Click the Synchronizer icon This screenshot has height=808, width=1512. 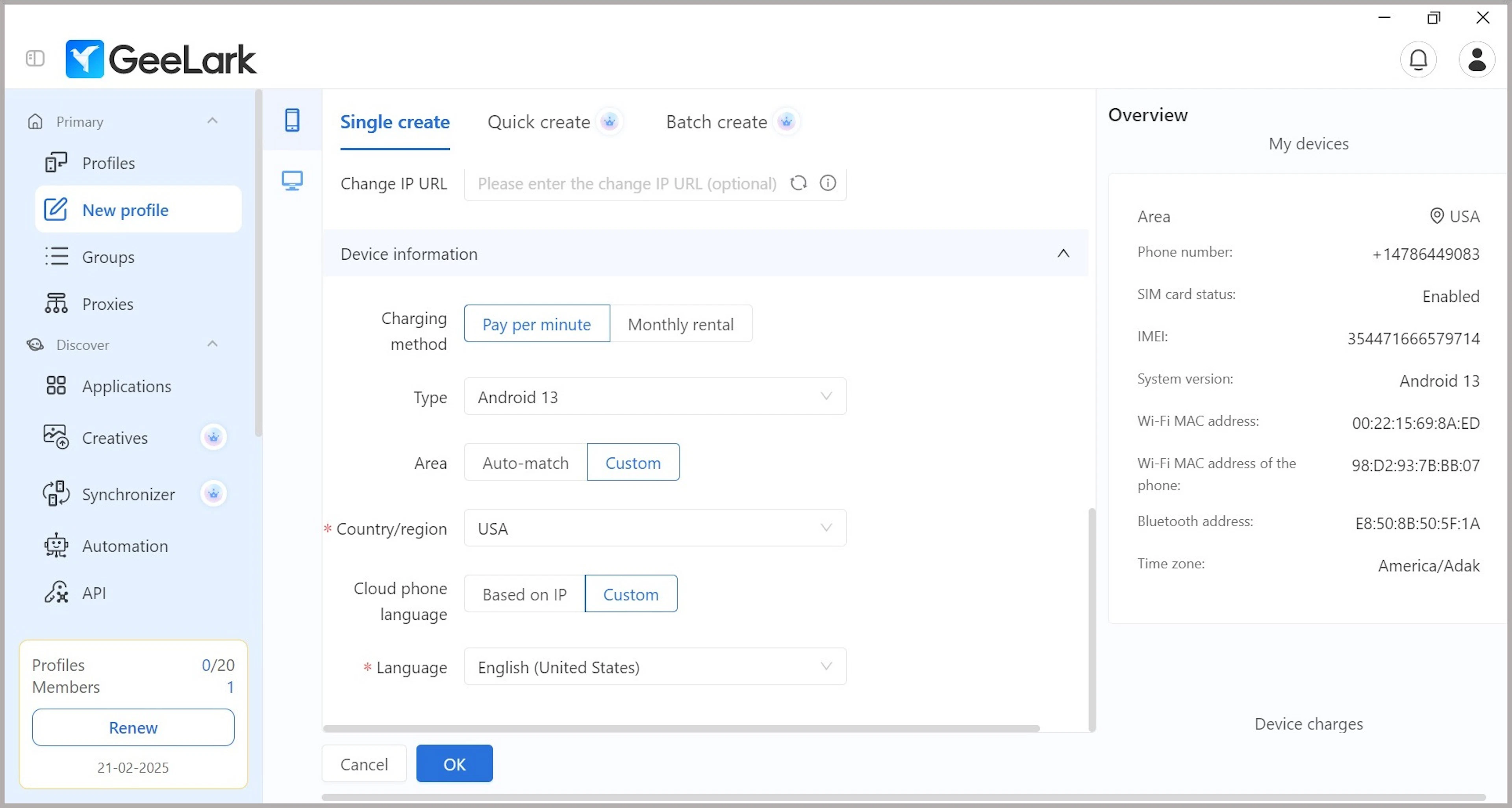(56, 493)
